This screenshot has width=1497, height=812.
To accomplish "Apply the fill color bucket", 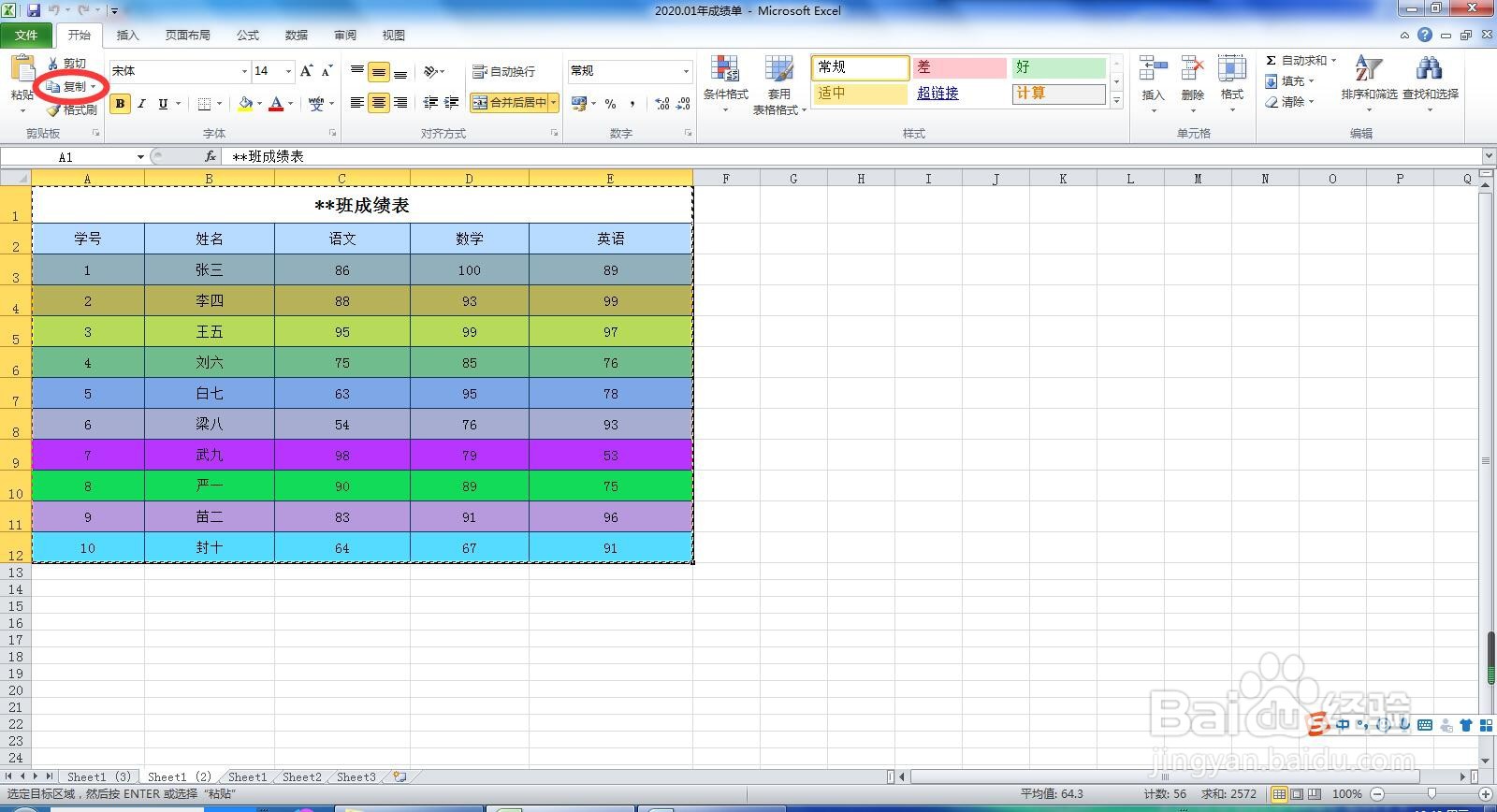I will (245, 104).
